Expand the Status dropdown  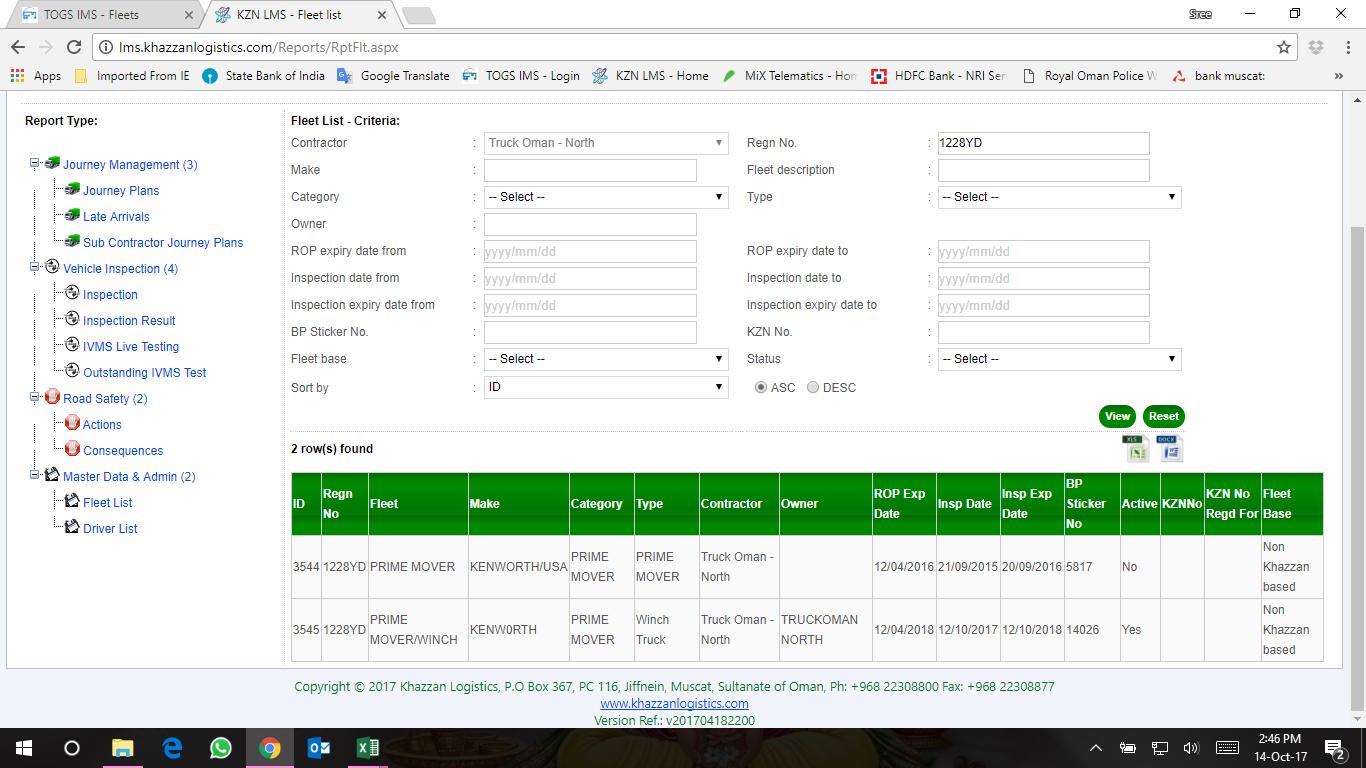pos(1059,359)
